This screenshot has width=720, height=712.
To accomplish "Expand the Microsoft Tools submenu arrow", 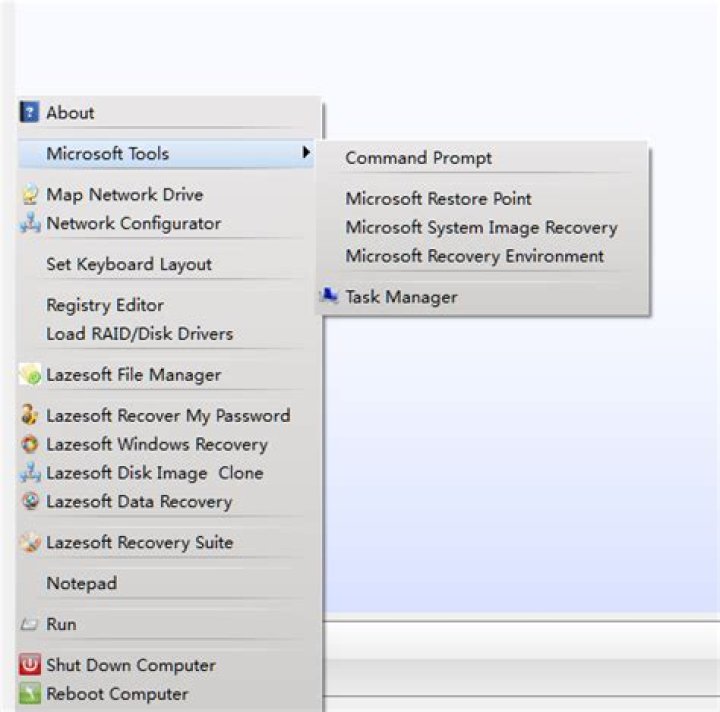I will [306, 152].
